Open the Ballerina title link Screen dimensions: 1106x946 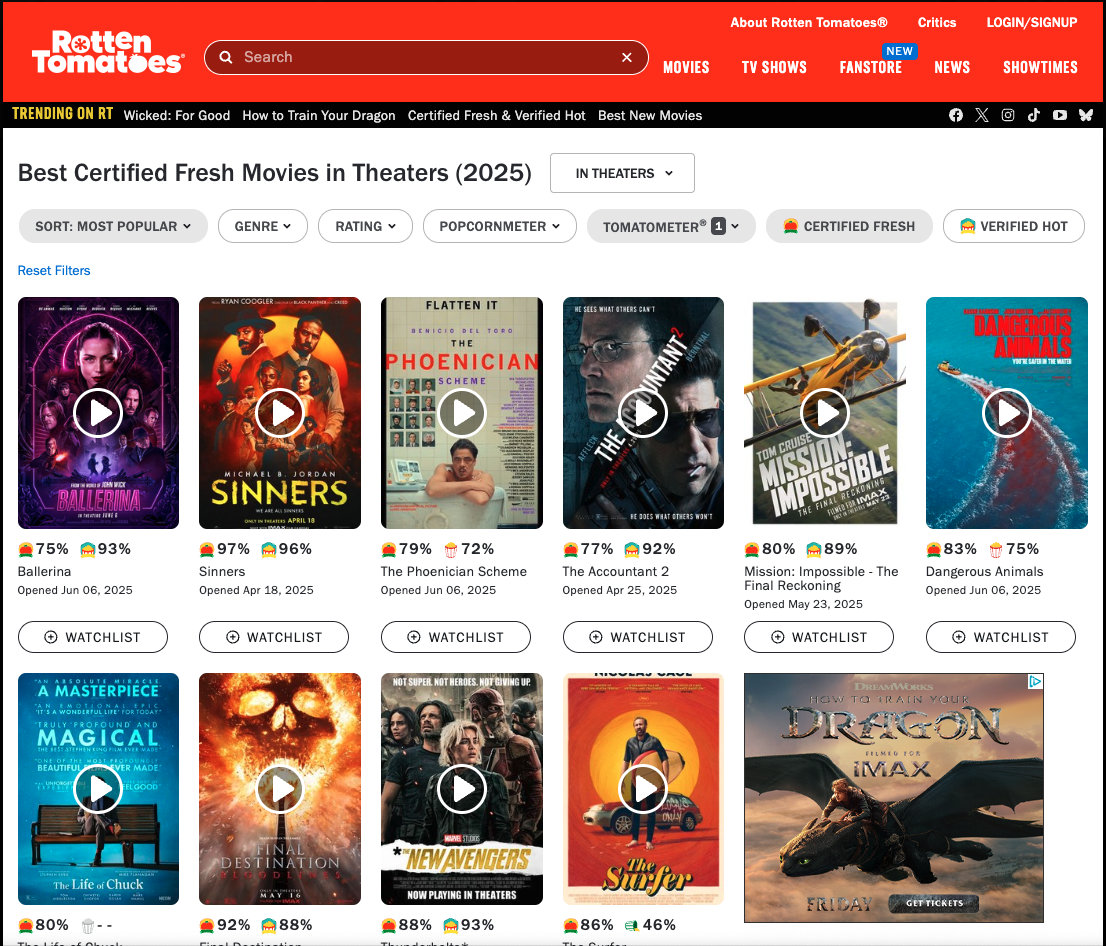coord(44,571)
